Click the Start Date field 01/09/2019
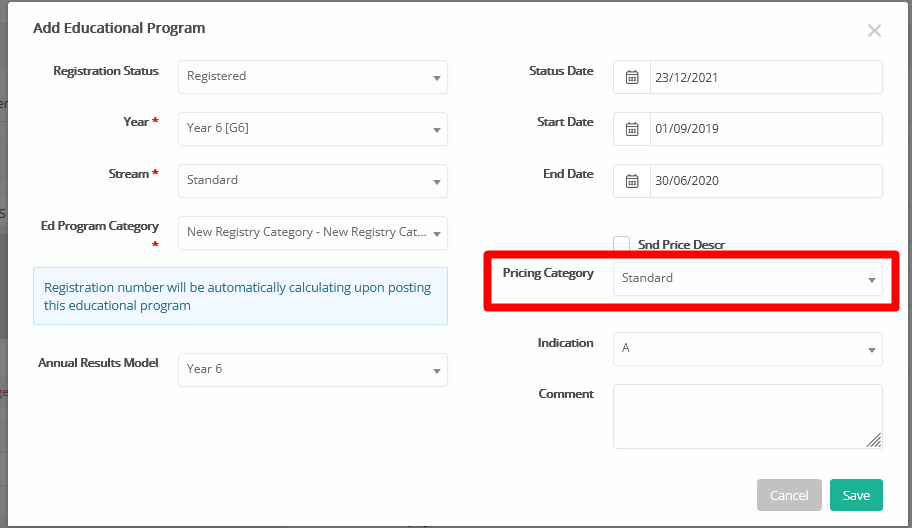912x528 pixels. [766, 129]
